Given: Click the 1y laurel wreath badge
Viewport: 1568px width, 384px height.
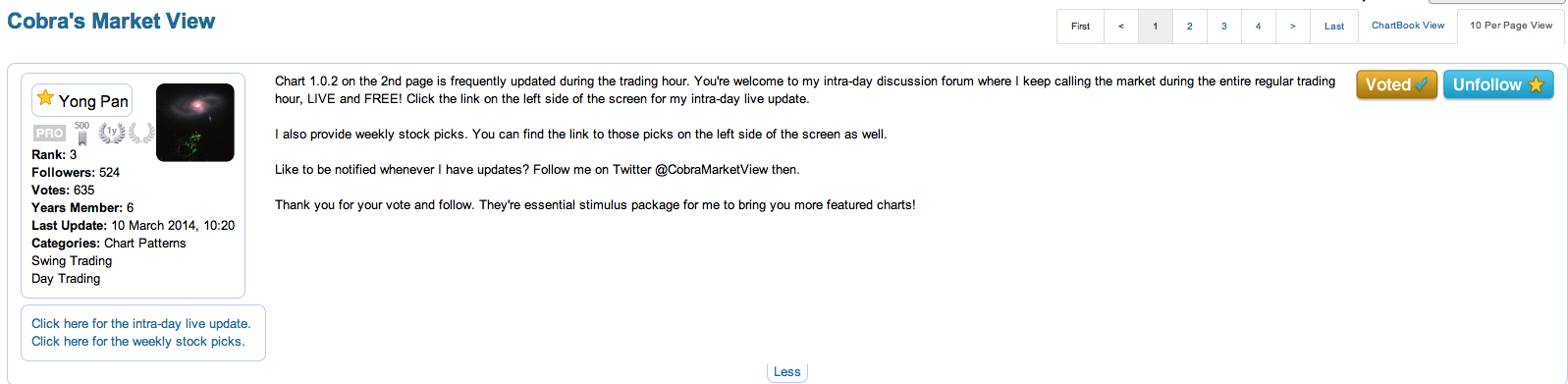Looking at the screenshot, I should pyautogui.click(x=112, y=133).
